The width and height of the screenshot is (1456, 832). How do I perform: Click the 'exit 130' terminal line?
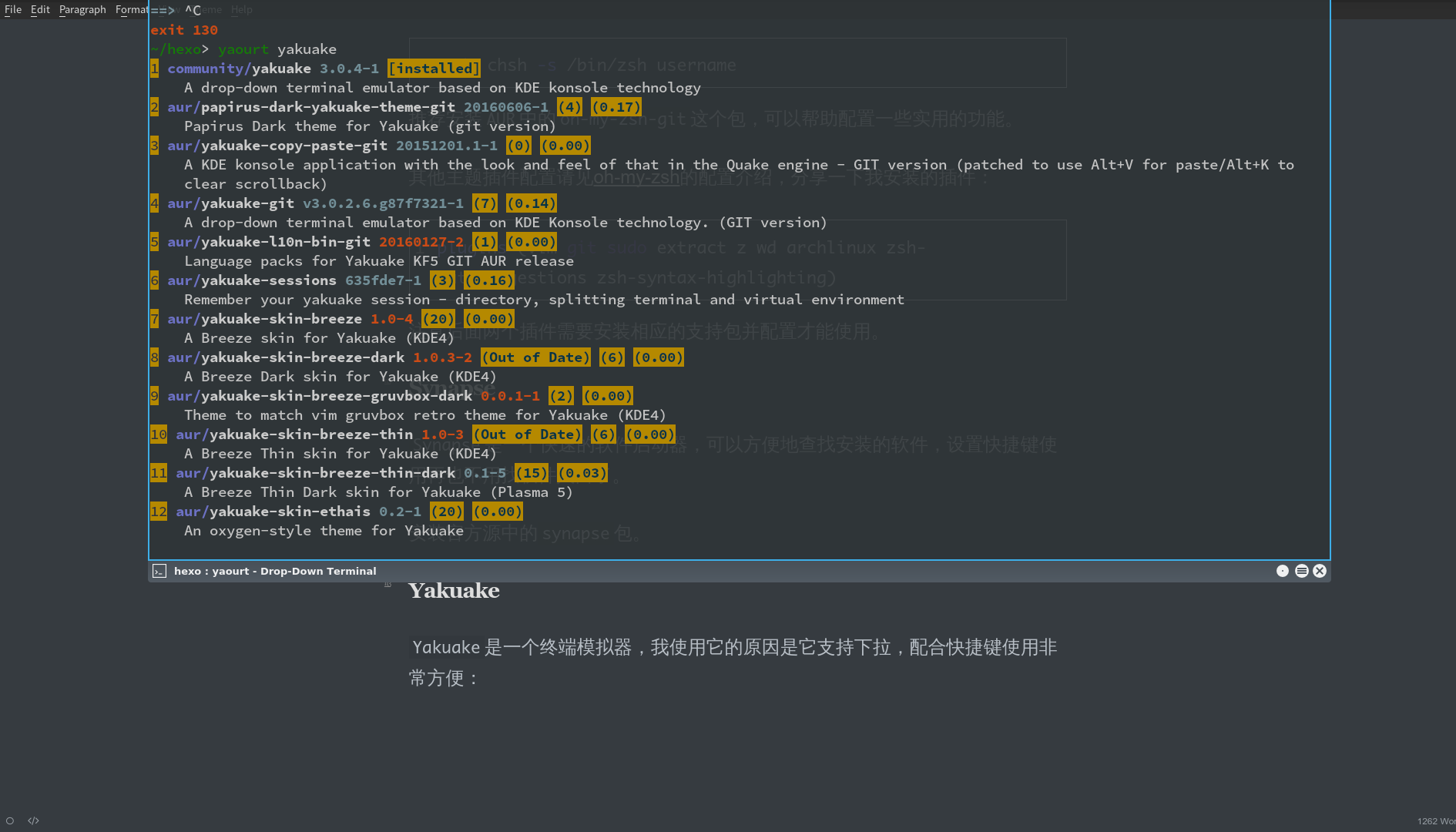[184, 30]
